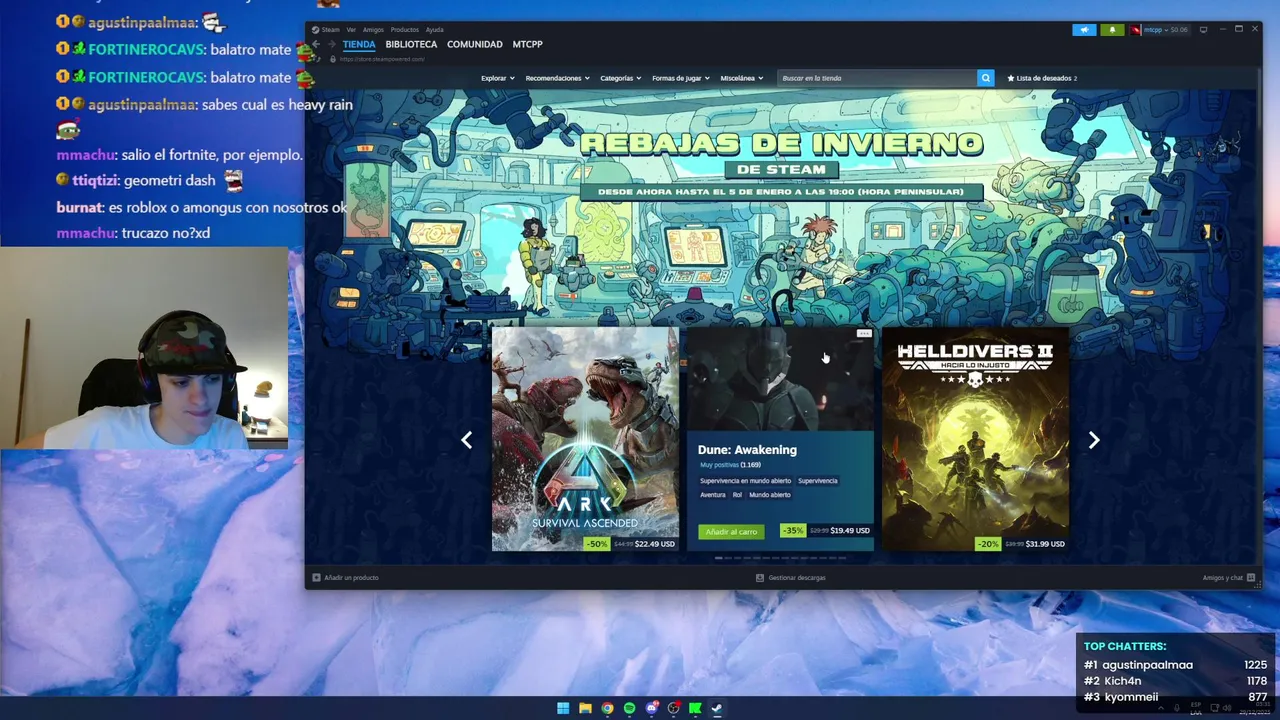This screenshot has height=720, width=1280.
Task: Open OBS Studio from the taskbar
Action: click(x=673, y=708)
